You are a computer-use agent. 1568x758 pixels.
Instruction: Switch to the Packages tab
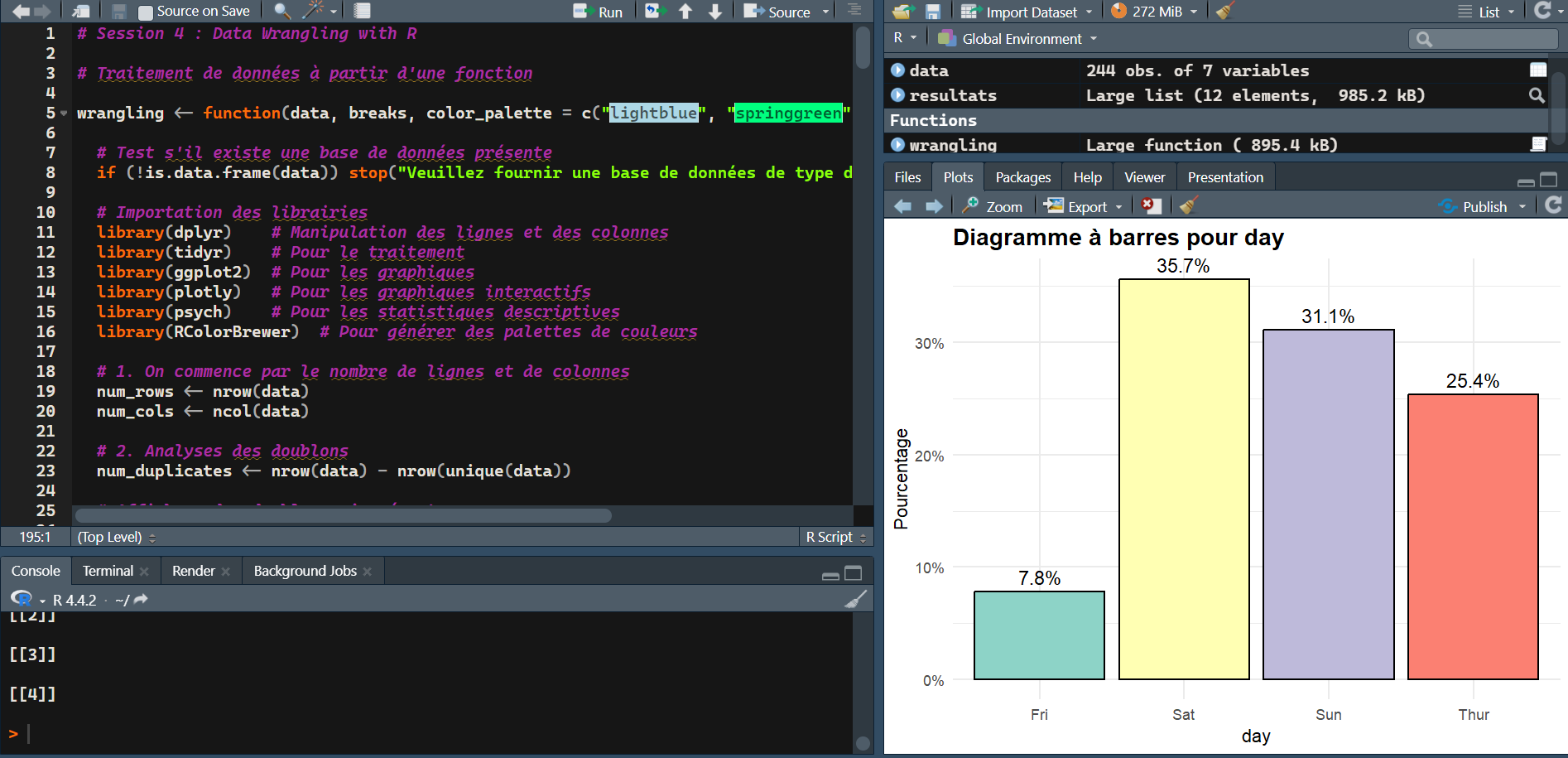1022,177
